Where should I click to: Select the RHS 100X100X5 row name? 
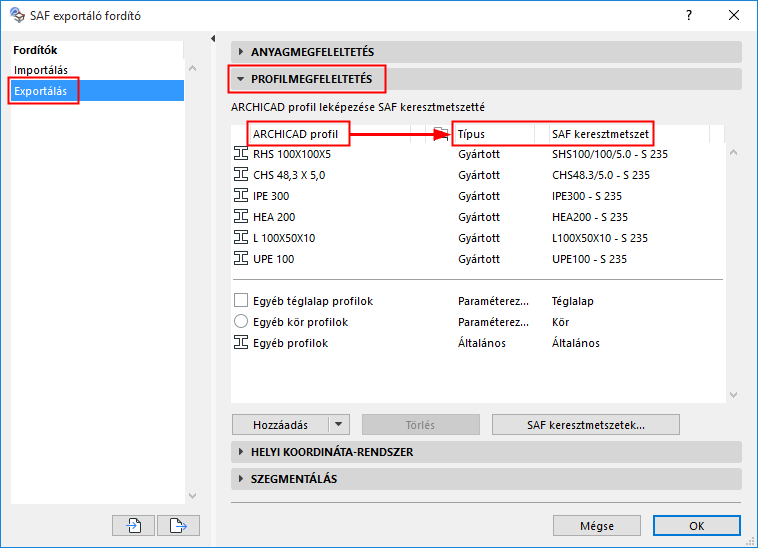292,154
